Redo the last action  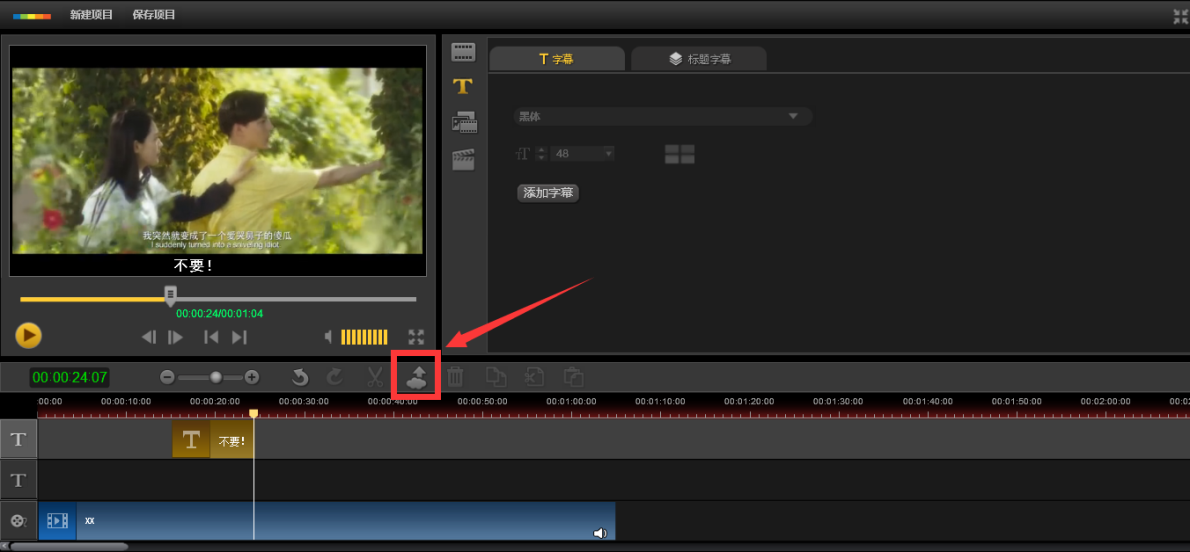[335, 377]
